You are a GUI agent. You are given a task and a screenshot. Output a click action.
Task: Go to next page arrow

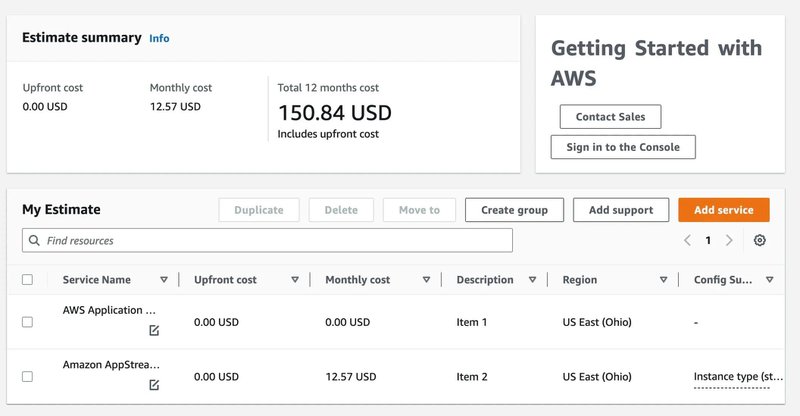point(729,240)
